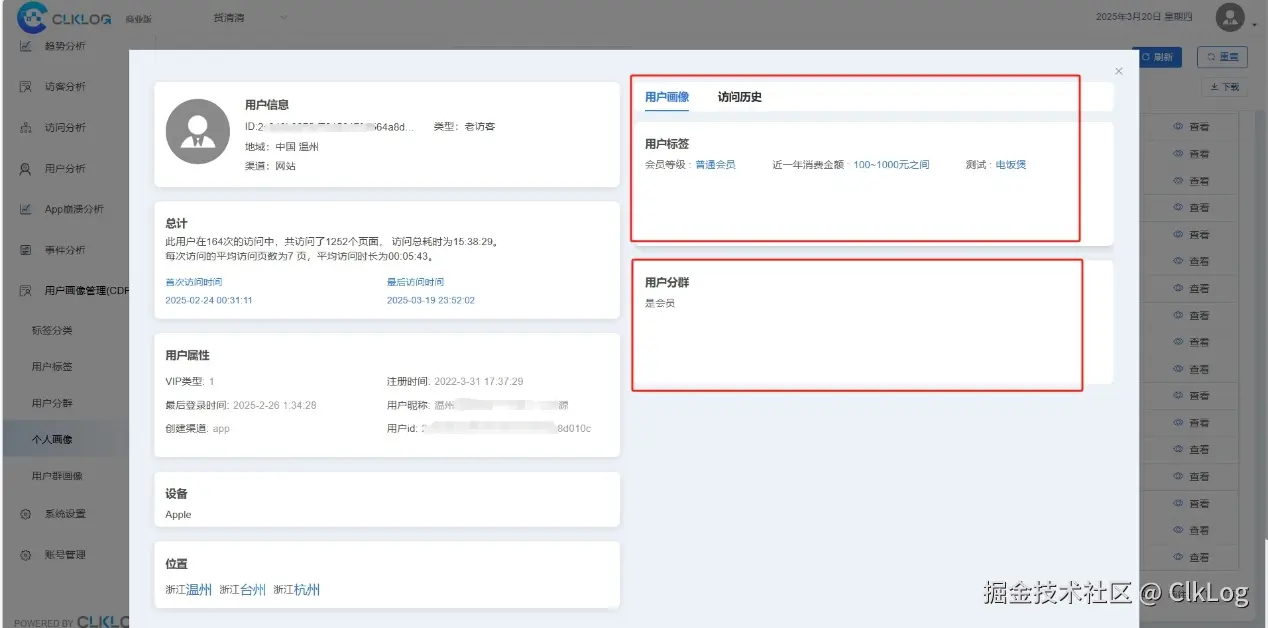Viewport: 1268px width, 628px height.
Task: Click the 电饭煲 tag link
Action: coord(1011,165)
